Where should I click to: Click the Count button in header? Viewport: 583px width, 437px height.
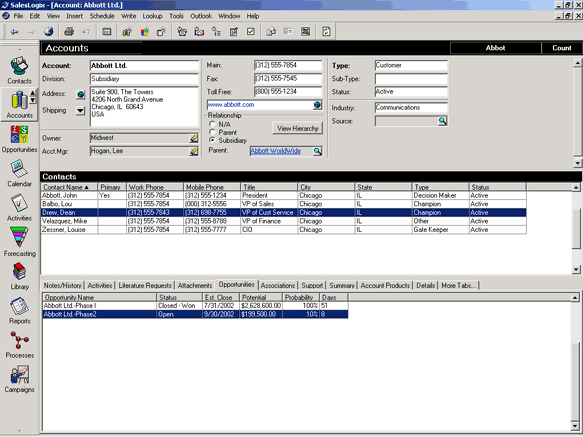click(x=561, y=48)
